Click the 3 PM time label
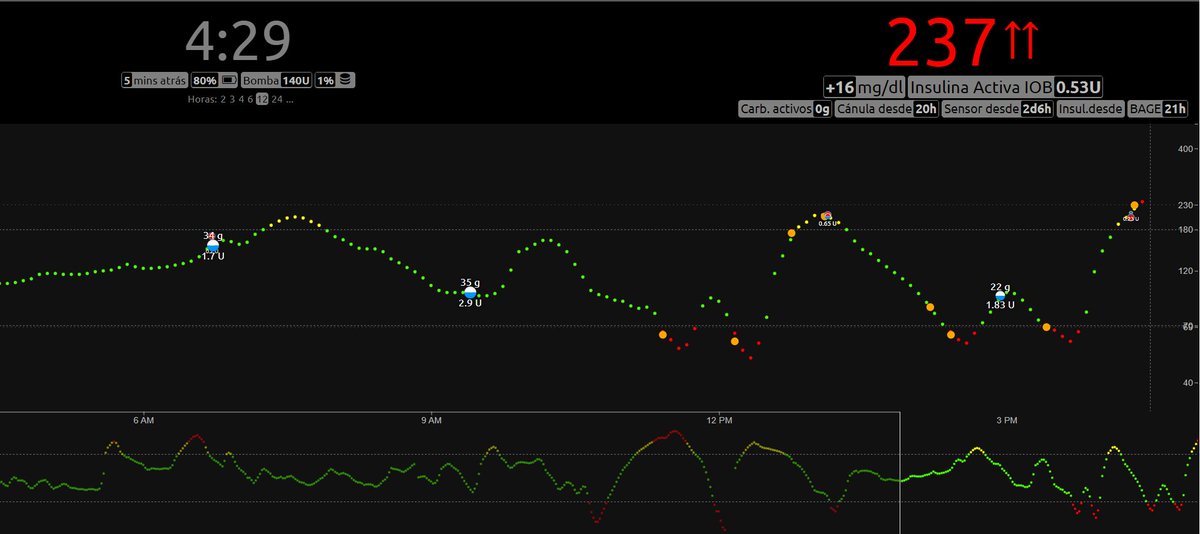This screenshot has height=534, width=1200. coord(1007,420)
